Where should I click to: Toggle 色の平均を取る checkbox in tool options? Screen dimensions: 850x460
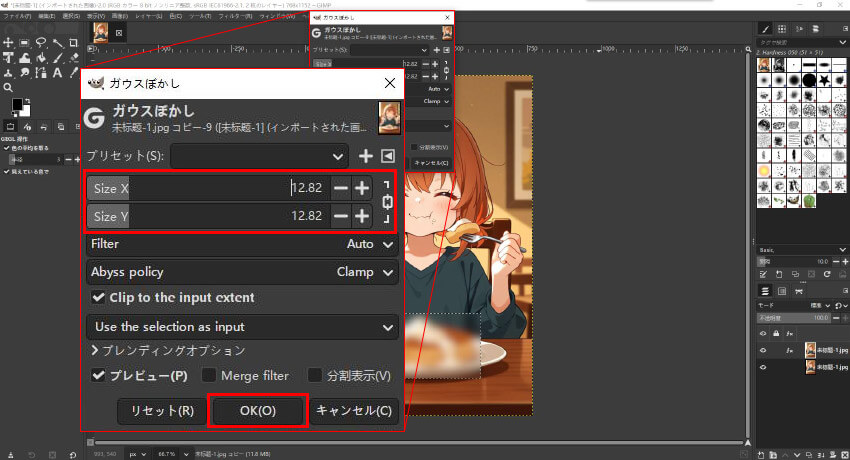tap(7, 148)
